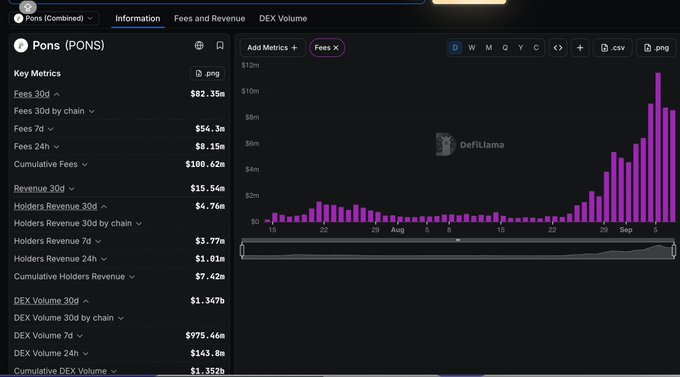Screen dimensions: 680x377
Task: Select Cumulative (C) chart mode
Action: [536, 48]
